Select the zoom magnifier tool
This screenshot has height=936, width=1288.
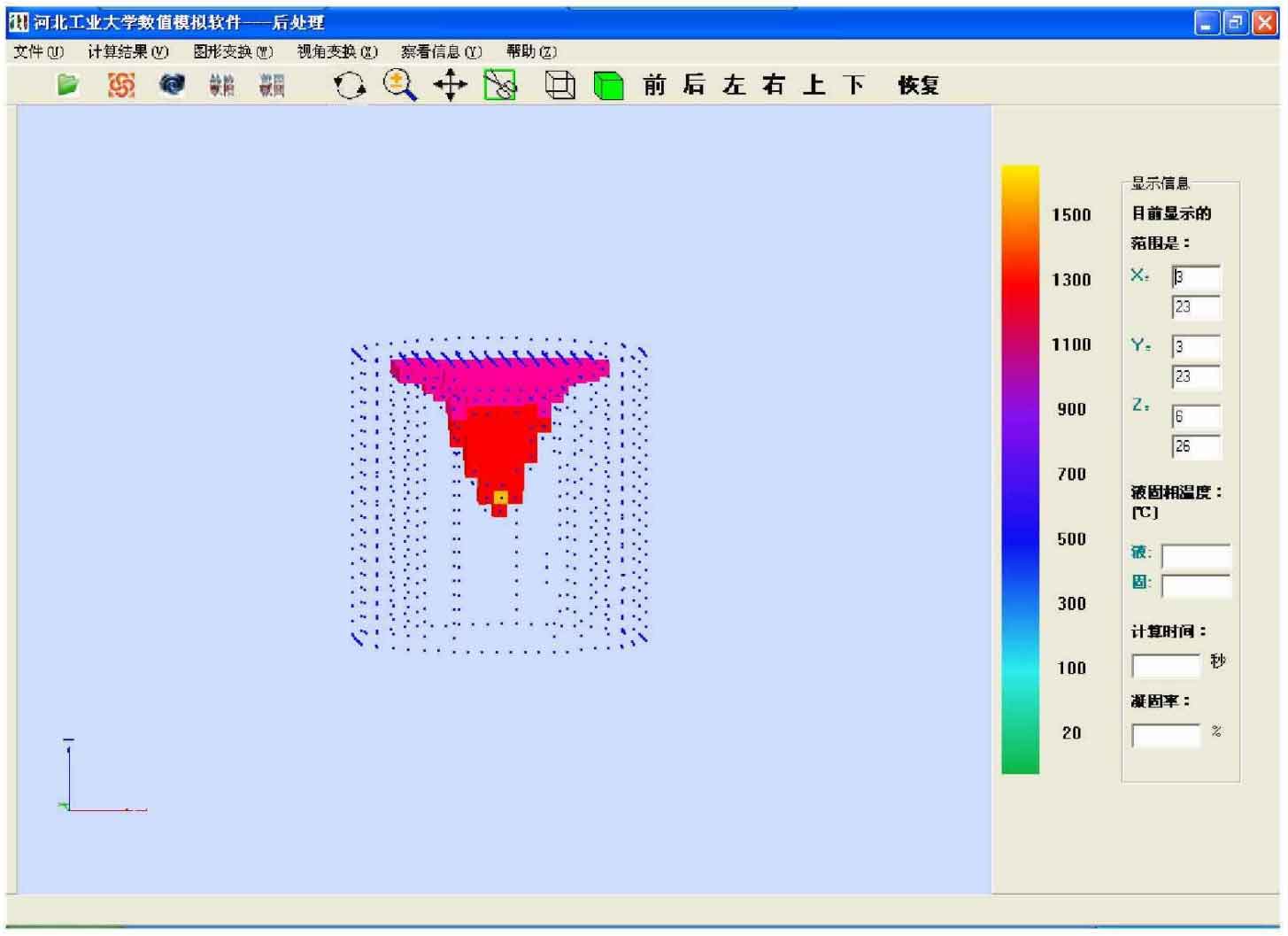[x=398, y=85]
